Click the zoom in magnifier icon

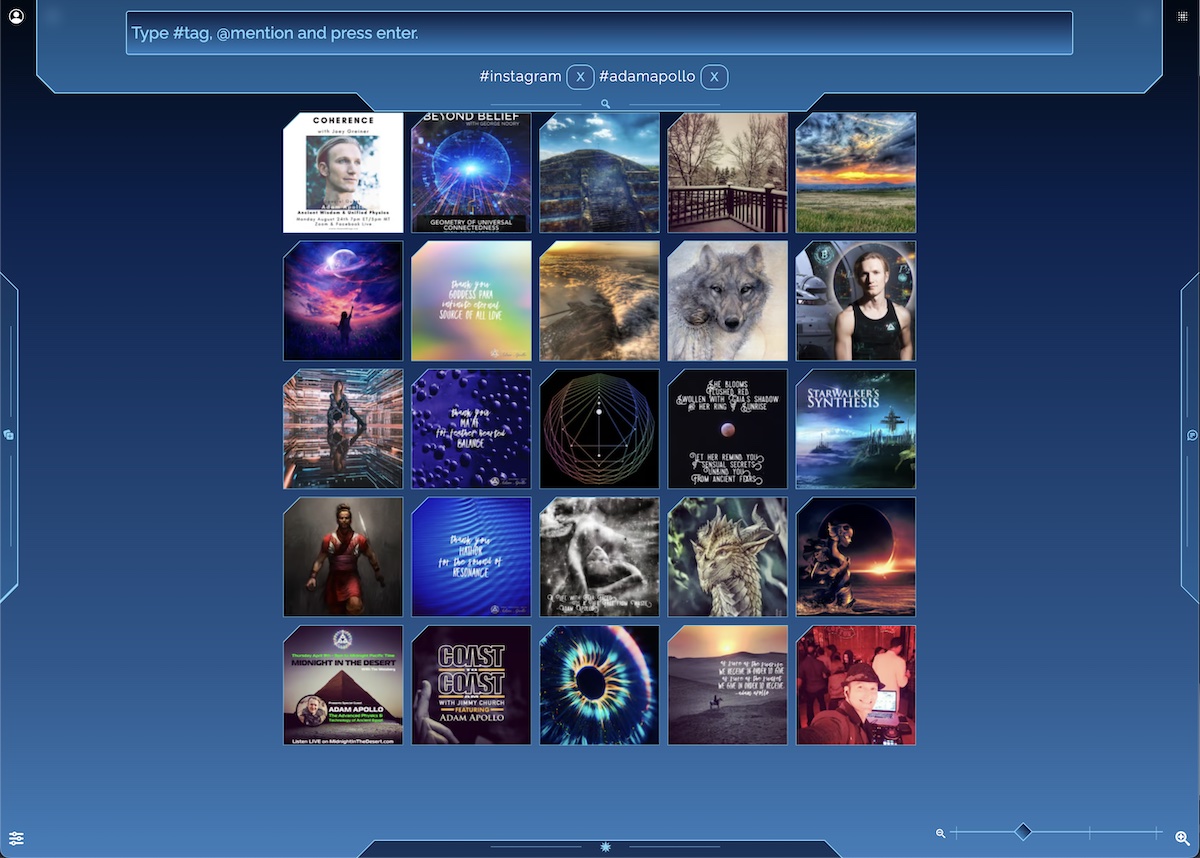pyautogui.click(x=1182, y=838)
